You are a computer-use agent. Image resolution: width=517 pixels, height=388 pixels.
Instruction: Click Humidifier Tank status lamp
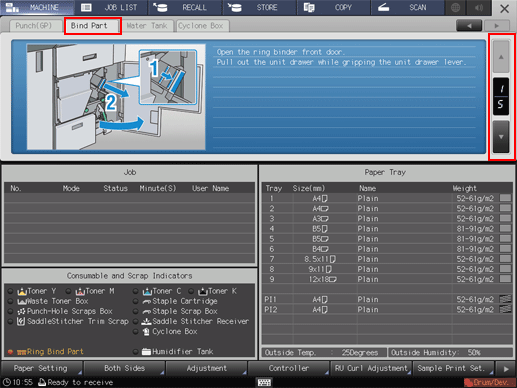click(136, 352)
